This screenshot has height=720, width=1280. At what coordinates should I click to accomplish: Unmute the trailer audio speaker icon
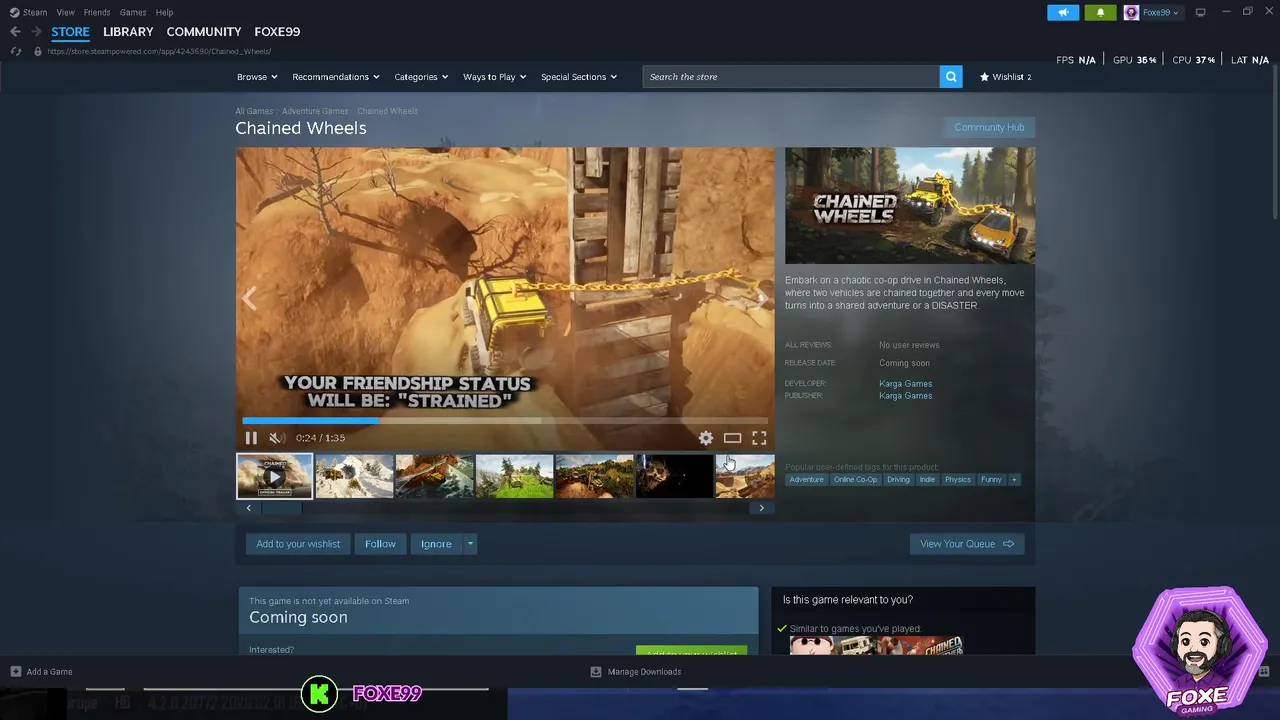point(276,438)
